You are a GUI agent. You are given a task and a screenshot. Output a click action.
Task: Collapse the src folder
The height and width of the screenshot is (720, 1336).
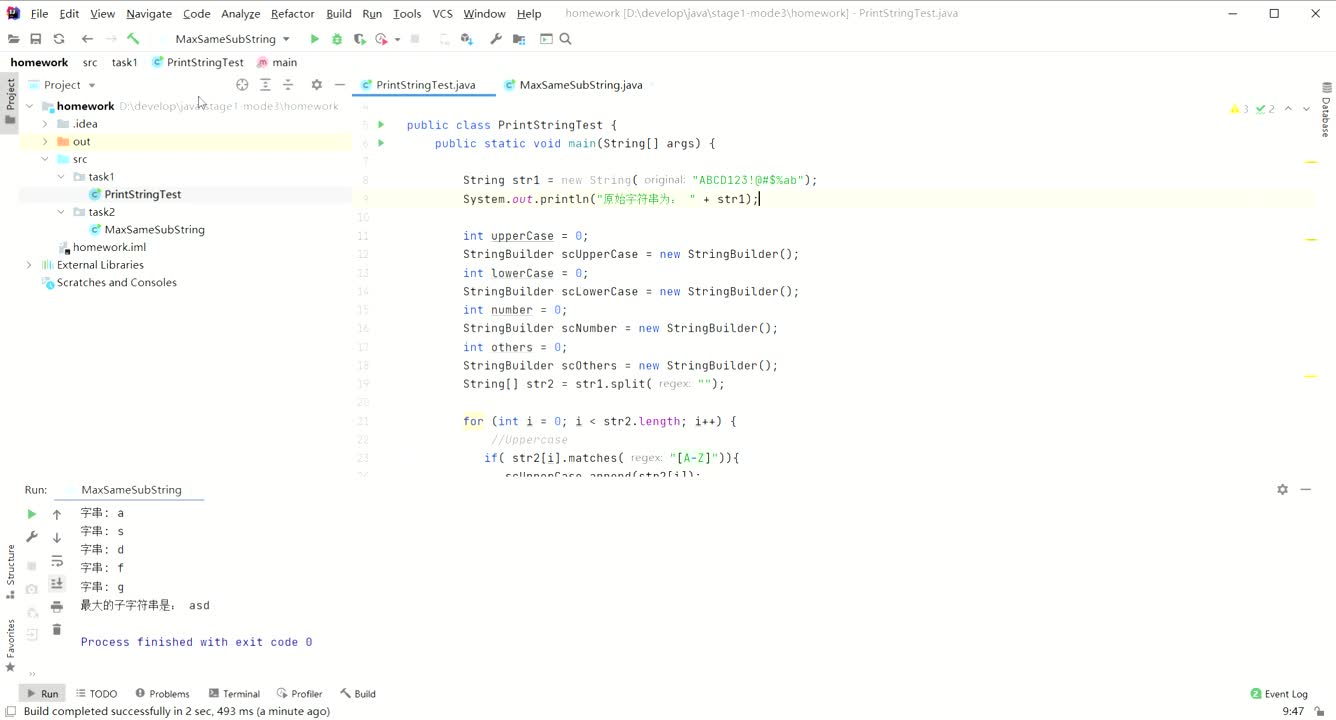[45, 159]
